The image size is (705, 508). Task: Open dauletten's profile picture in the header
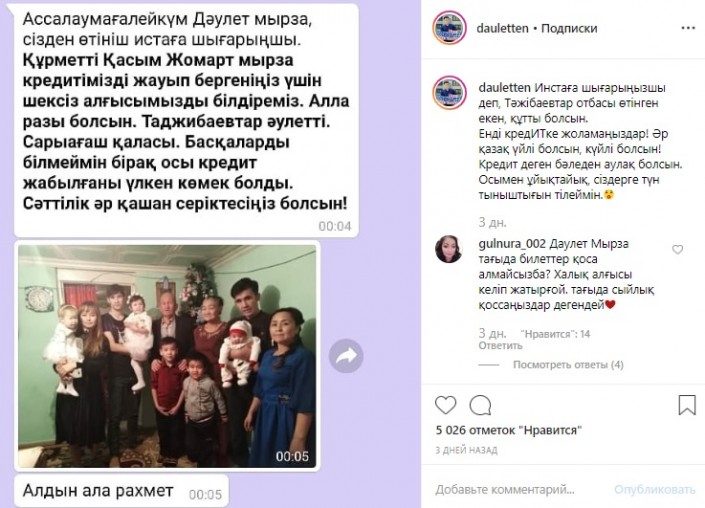(x=449, y=28)
